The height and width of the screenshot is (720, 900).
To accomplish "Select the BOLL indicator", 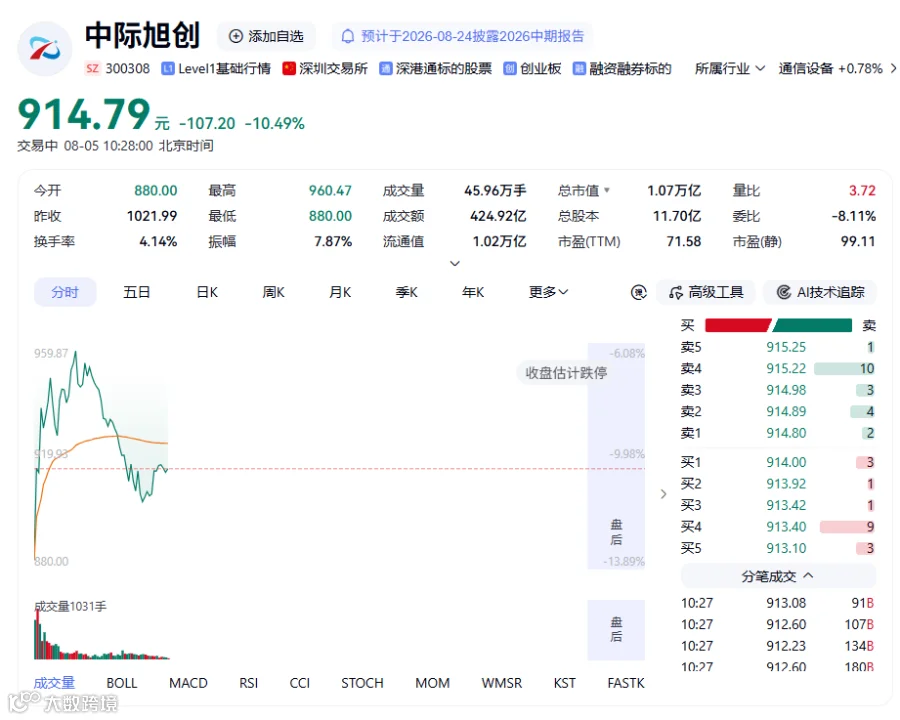I will click(x=122, y=683).
